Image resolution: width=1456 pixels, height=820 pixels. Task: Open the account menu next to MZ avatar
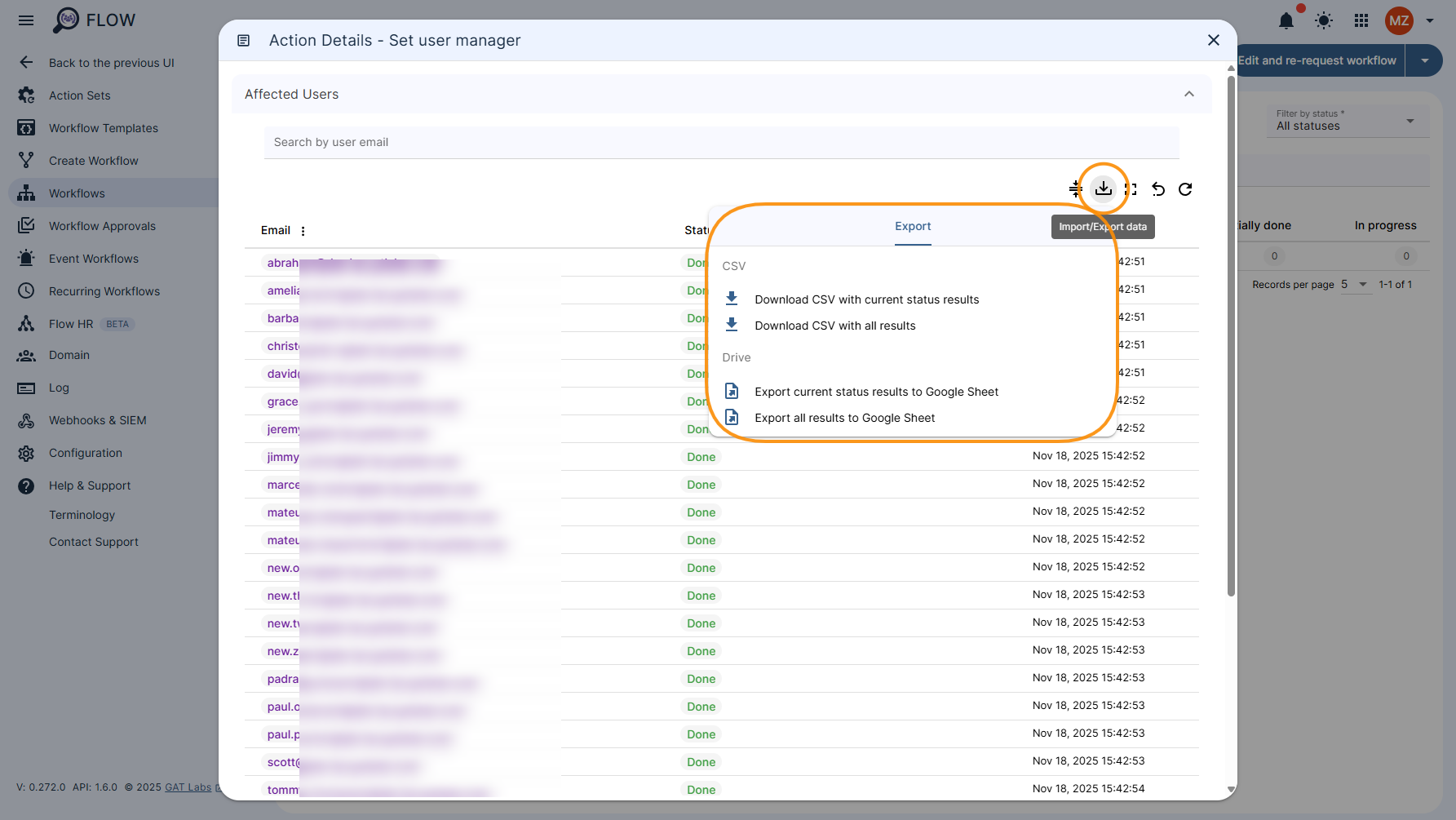click(1430, 21)
